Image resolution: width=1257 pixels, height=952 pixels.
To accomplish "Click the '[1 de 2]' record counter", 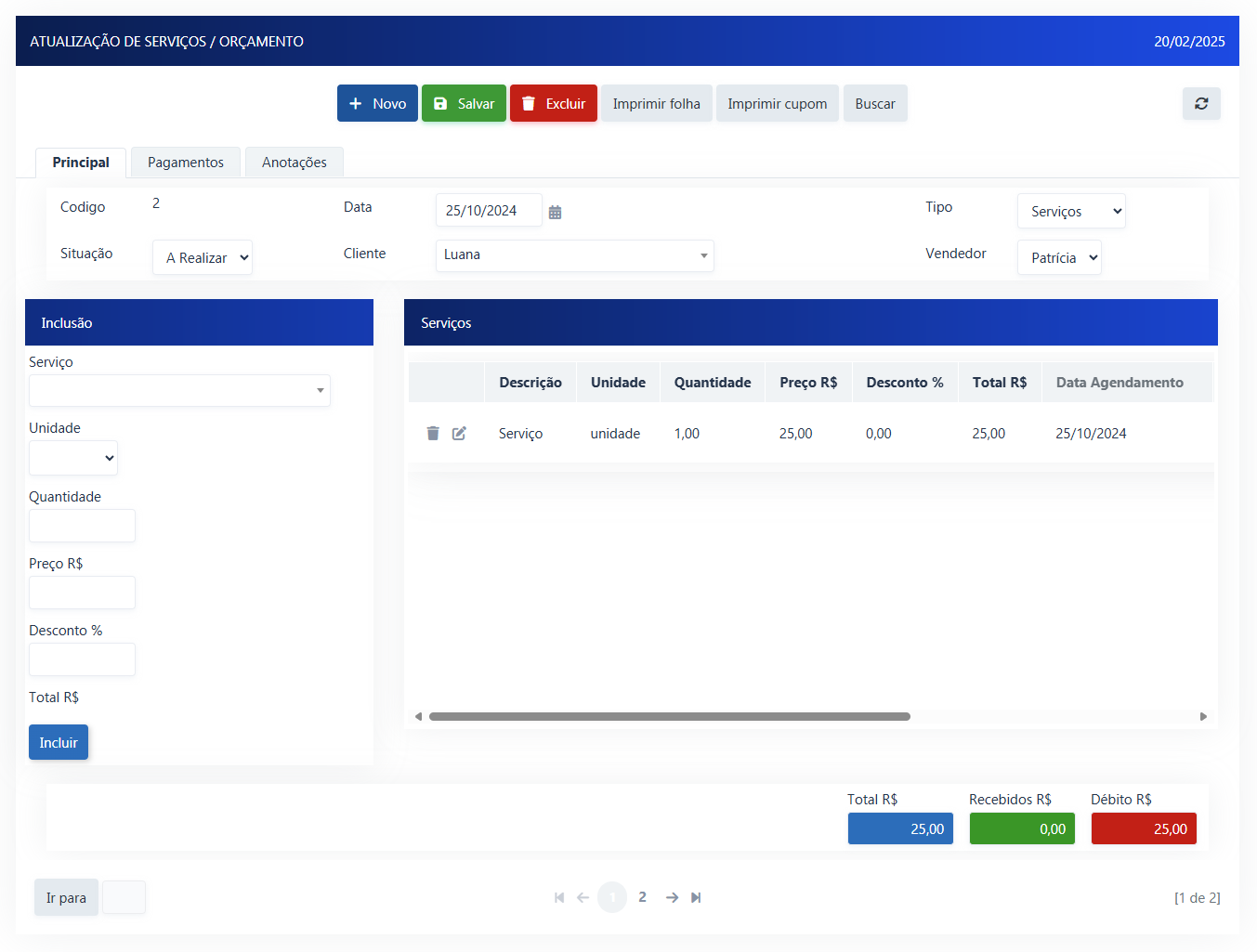I will pyautogui.click(x=1197, y=897).
